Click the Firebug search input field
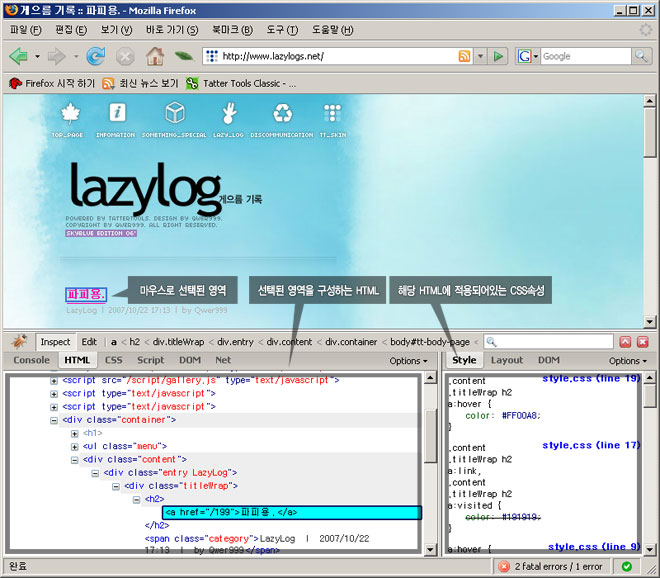Image resolution: width=660 pixels, height=578 pixels. pos(548,342)
